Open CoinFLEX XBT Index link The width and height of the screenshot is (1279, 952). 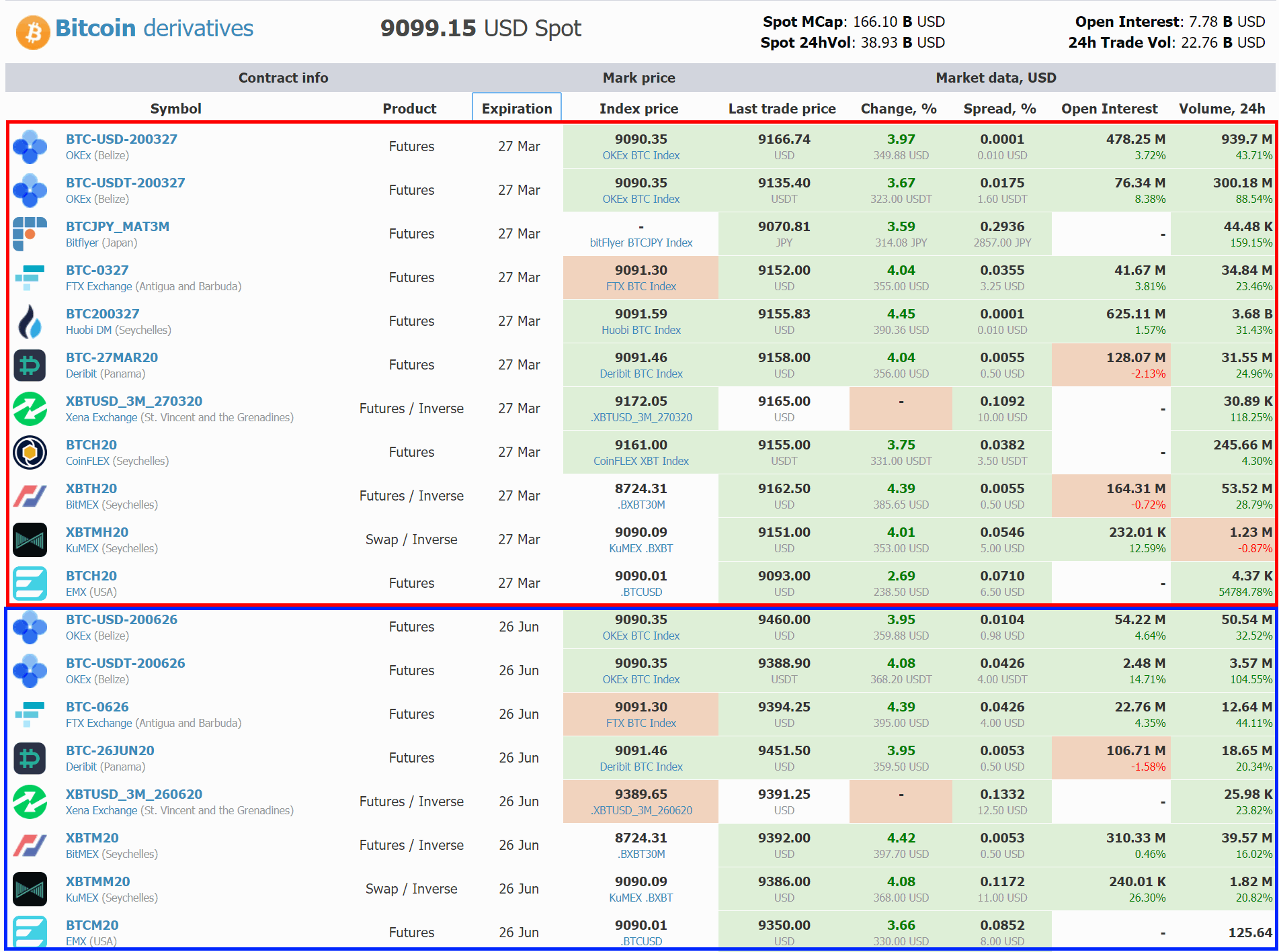click(641, 461)
